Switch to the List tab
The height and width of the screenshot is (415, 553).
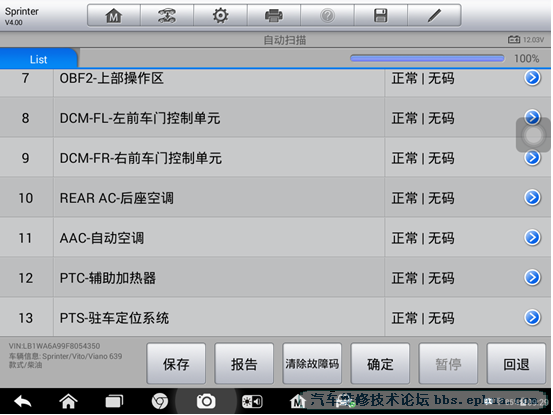click(38, 59)
